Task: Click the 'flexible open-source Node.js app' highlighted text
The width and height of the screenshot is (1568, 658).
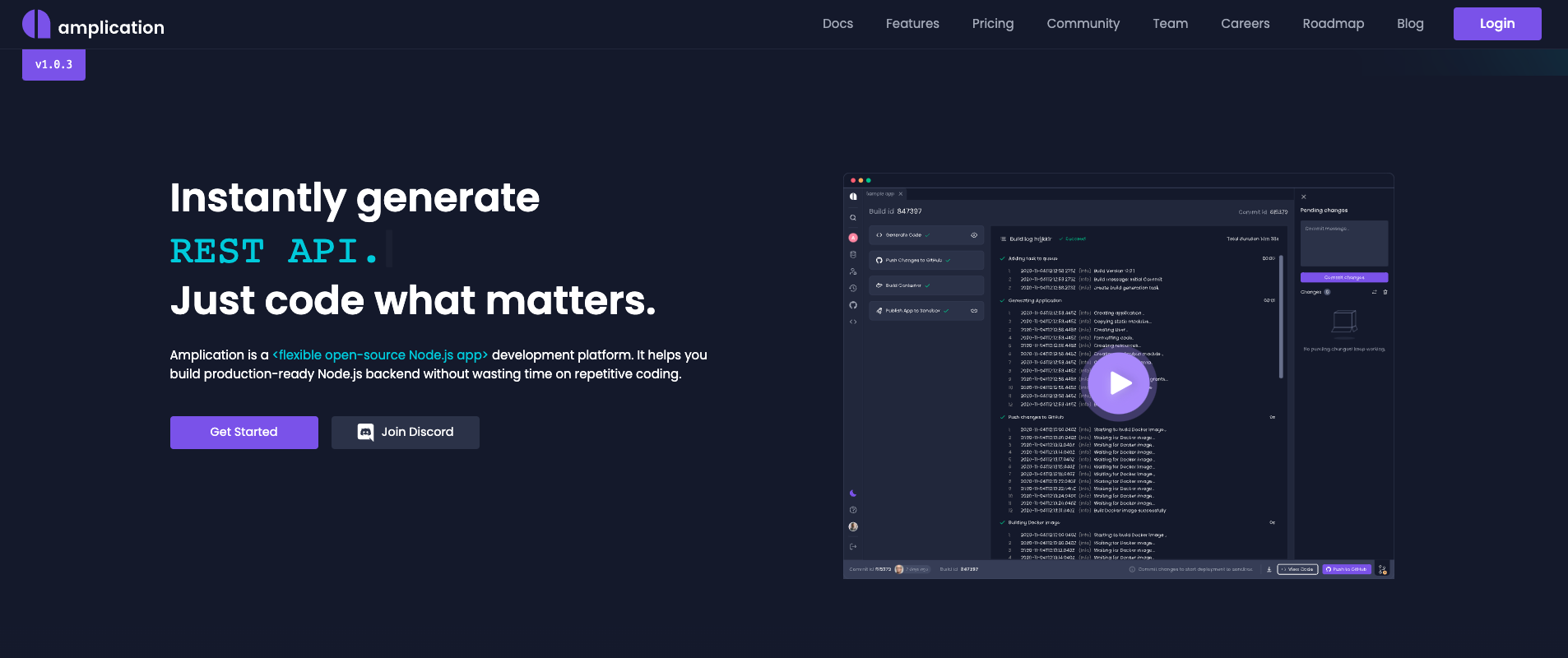Action: click(x=380, y=355)
